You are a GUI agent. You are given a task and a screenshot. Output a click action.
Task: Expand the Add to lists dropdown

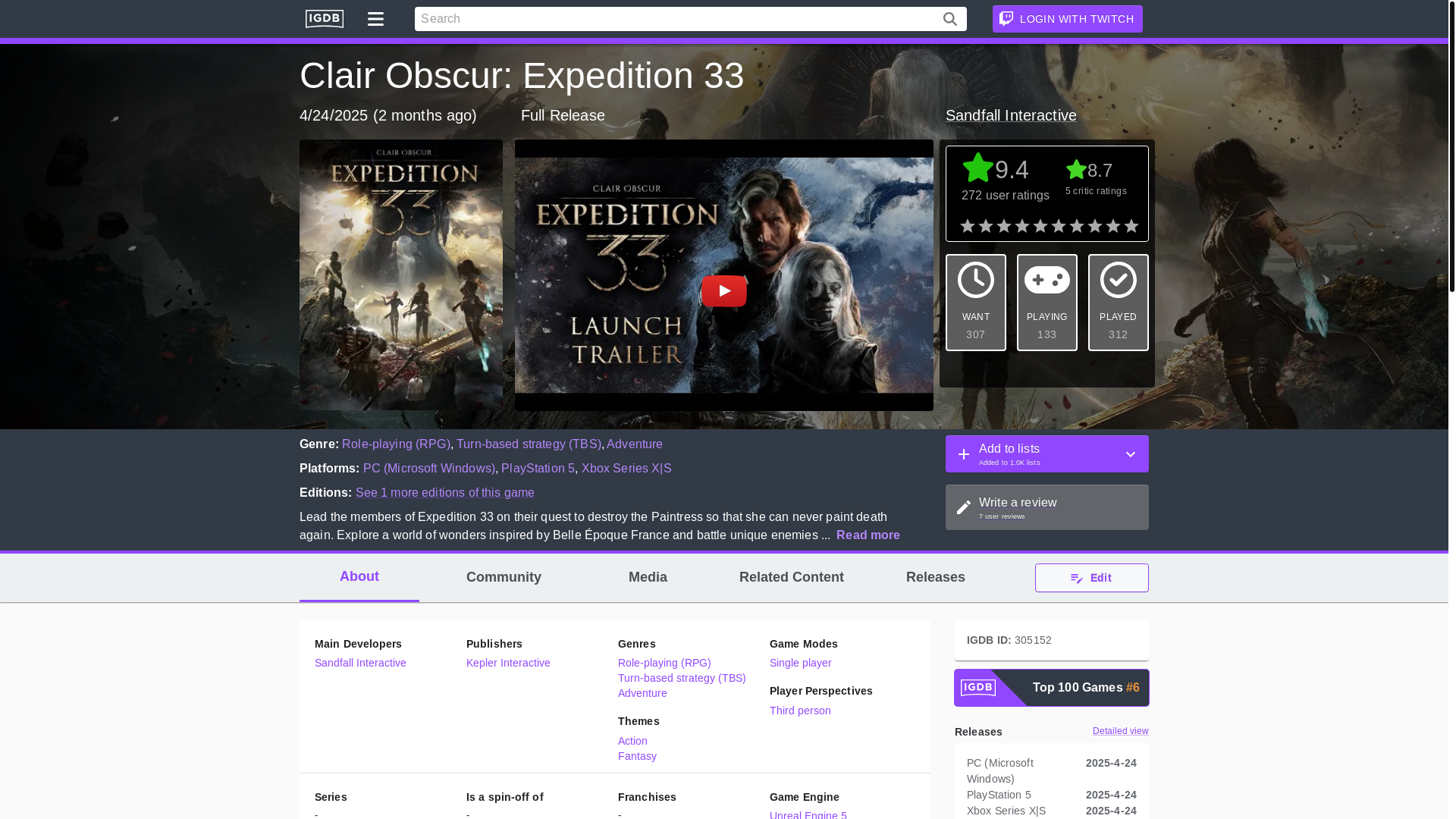pyautogui.click(x=1130, y=454)
